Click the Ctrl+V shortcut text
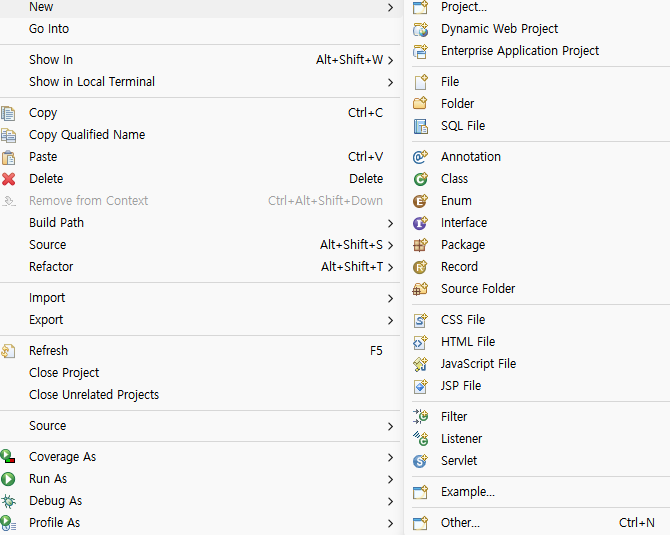The image size is (670, 535). [x=365, y=157]
